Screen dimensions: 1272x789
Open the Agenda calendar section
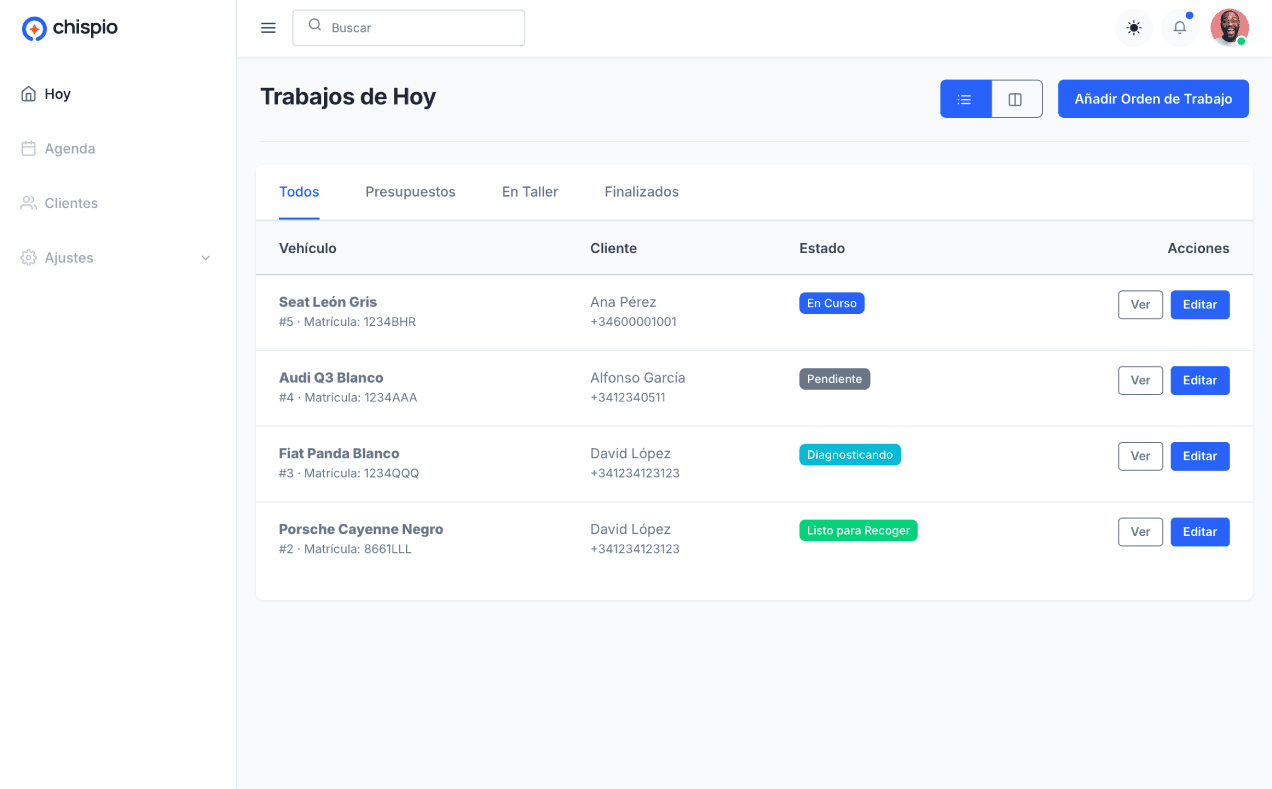click(69, 149)
